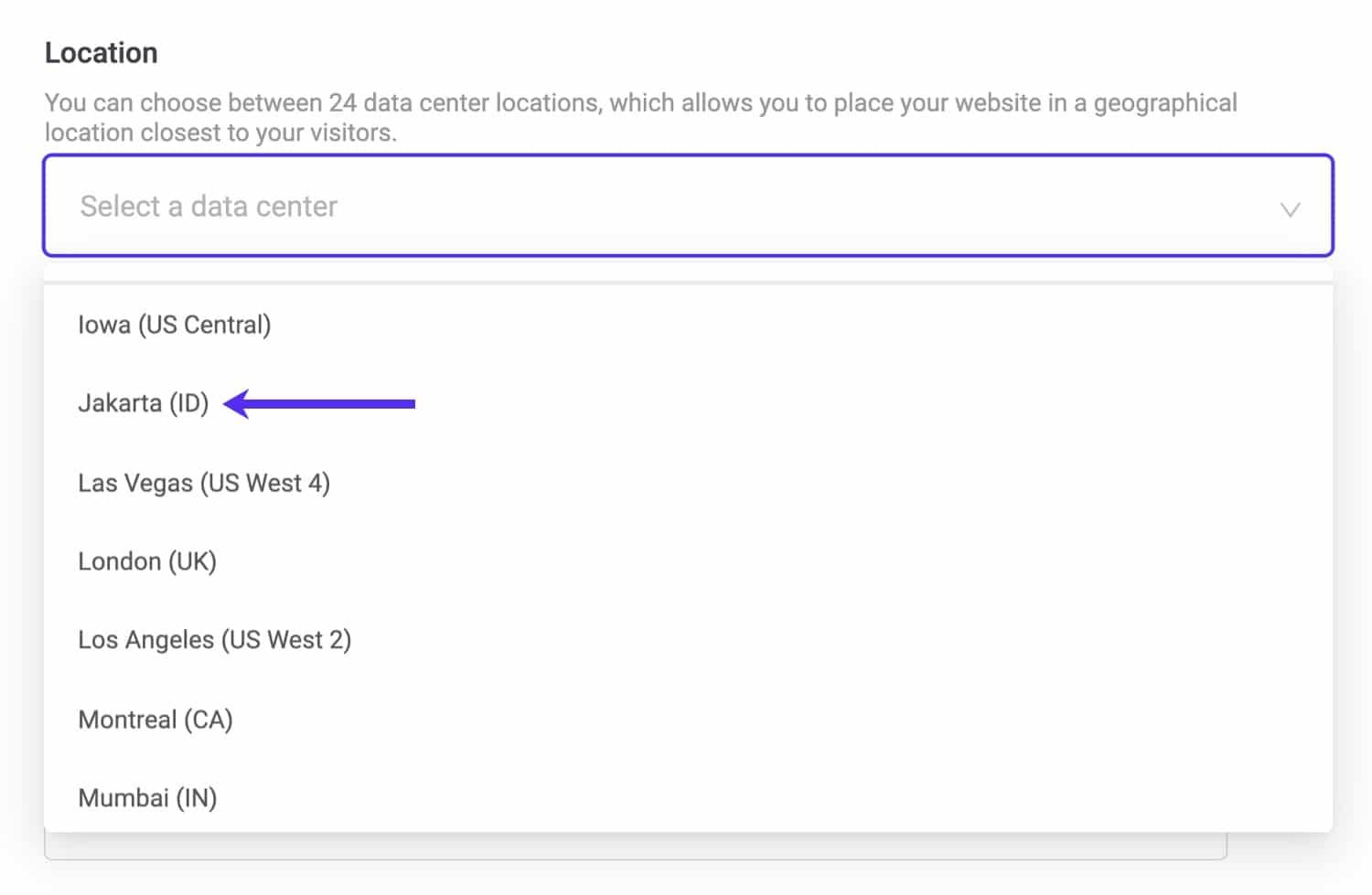1372x895 pixels.
Task: Open the Select a data center dropdown
Action: click(x=688, y=206)
